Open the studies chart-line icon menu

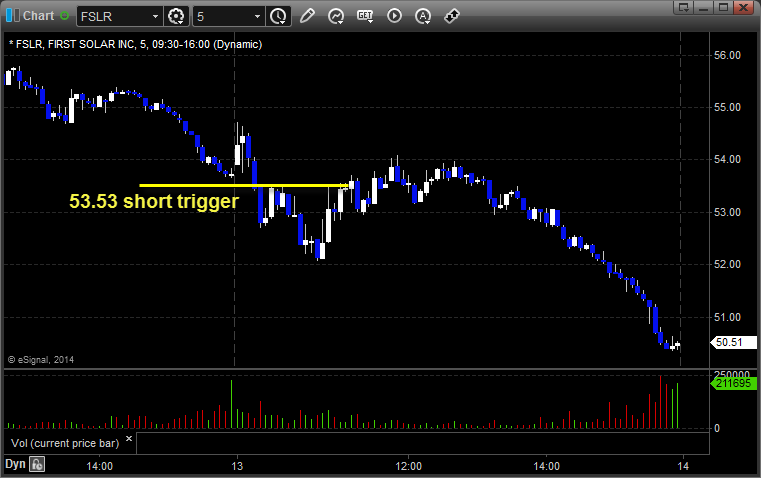[336, 16]
